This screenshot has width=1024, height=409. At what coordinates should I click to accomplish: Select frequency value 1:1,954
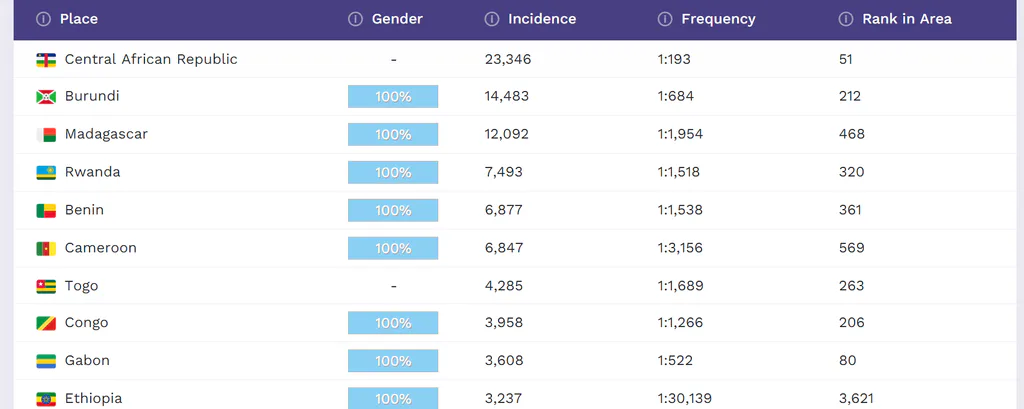coord(680,135)
